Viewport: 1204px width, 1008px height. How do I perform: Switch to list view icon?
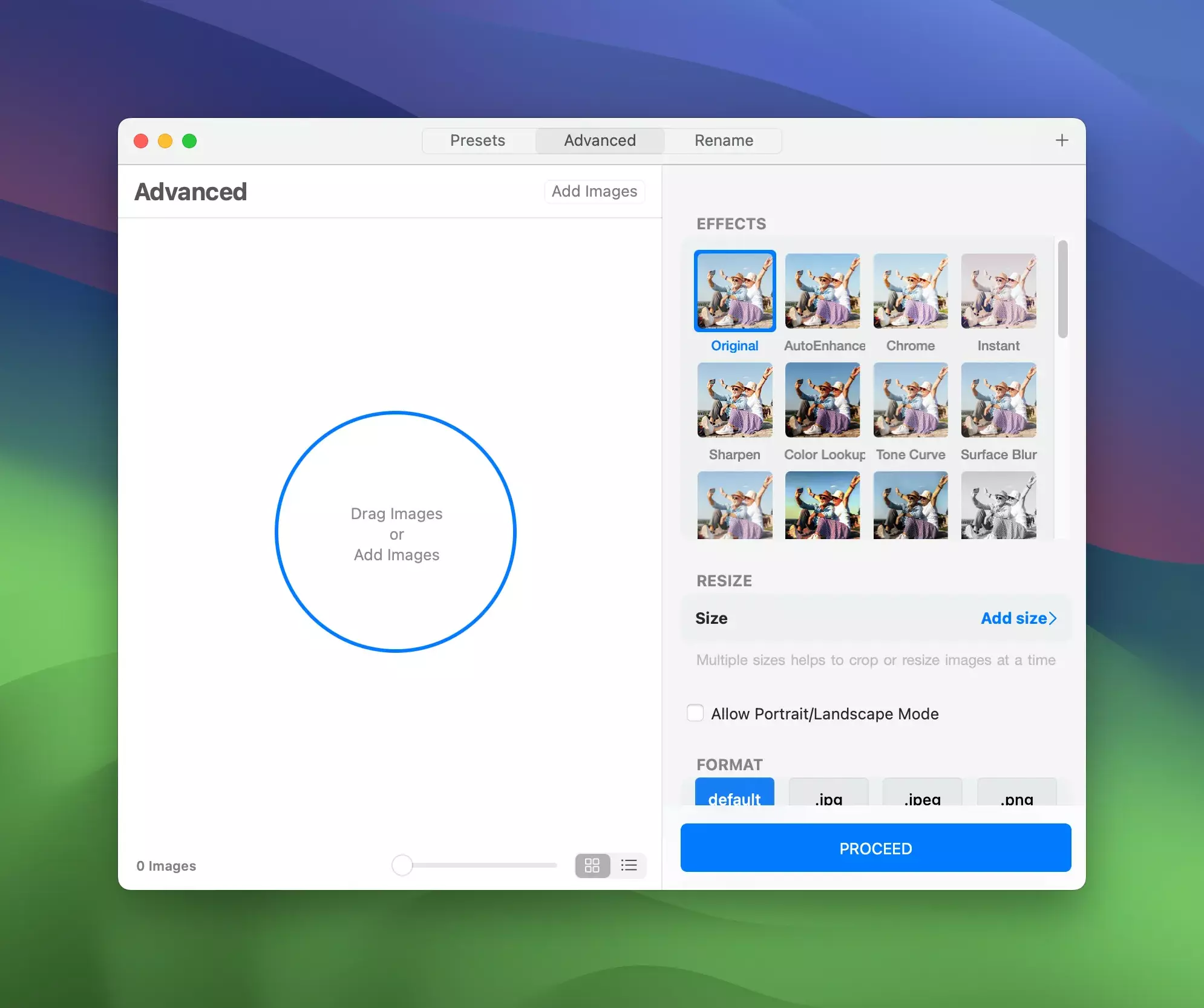pyautogui.click(x=629, y=865)
